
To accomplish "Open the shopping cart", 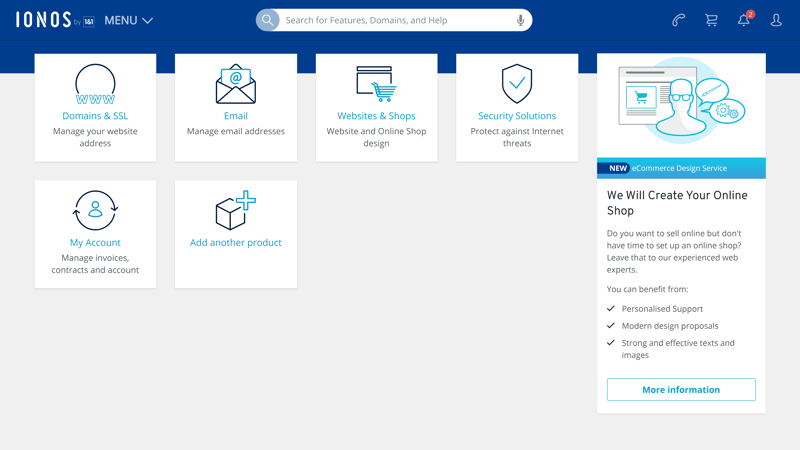I will click(711, 20).
